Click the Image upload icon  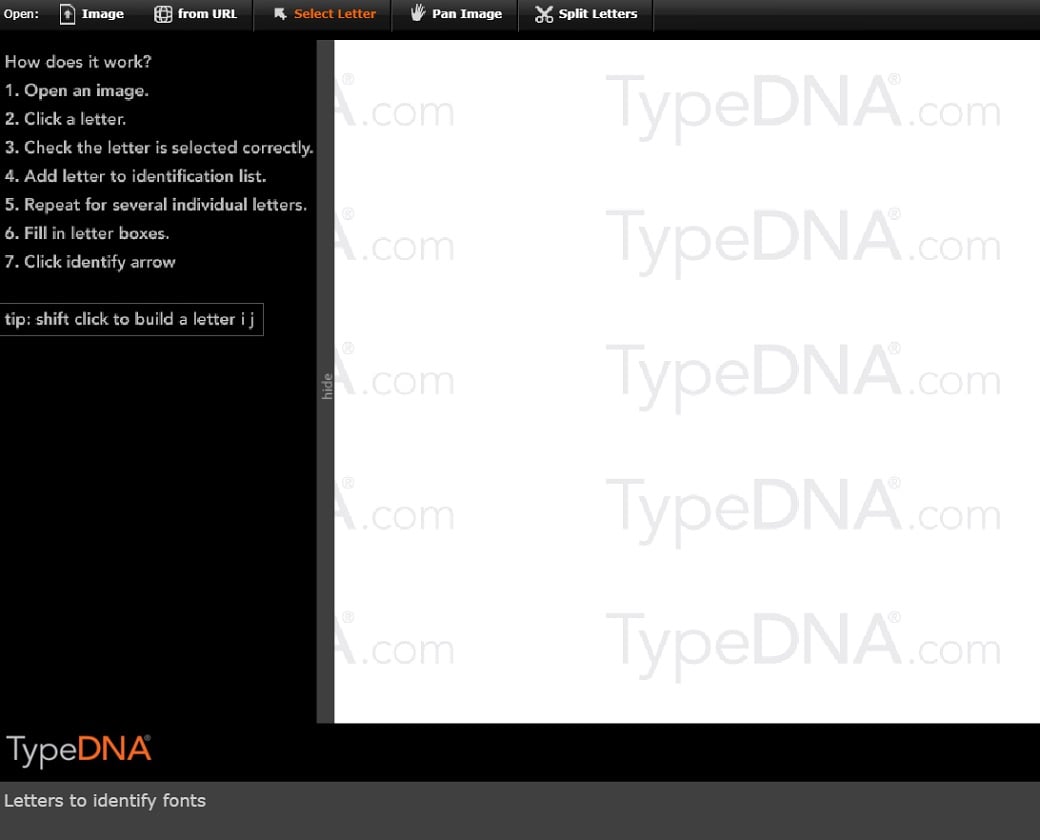click(x=68, y=14)
